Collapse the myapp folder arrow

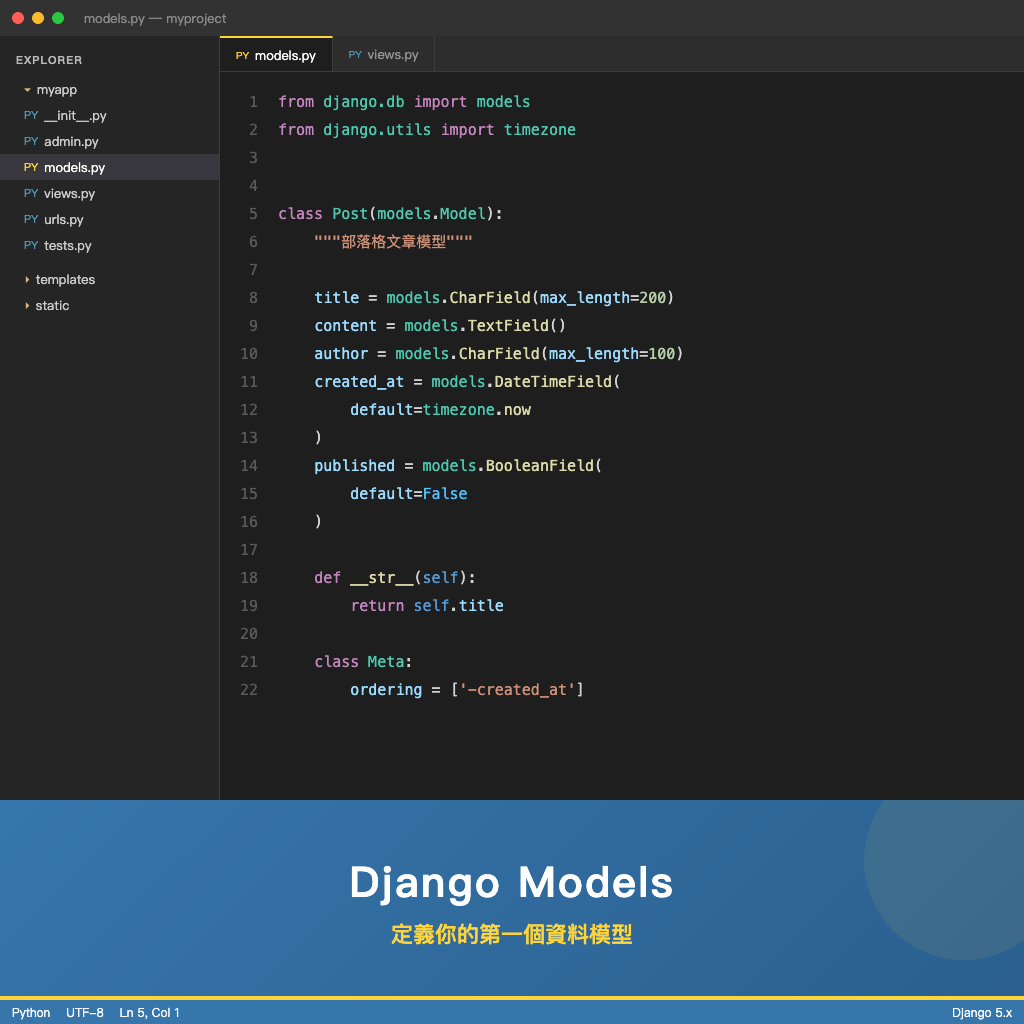click(x=27, y=90)
